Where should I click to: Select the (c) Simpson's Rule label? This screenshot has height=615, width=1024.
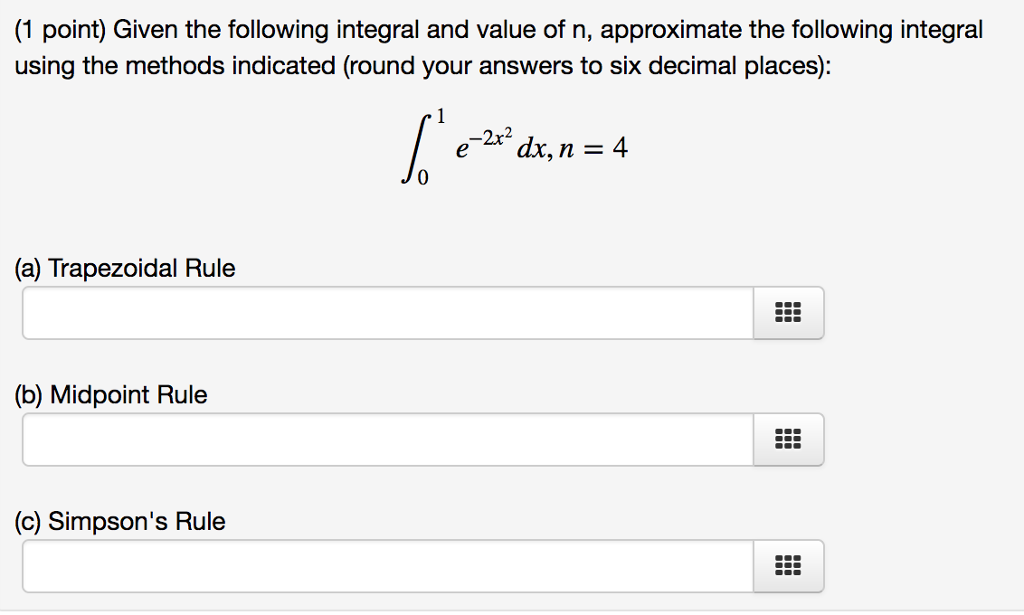[x=118, y=521]
